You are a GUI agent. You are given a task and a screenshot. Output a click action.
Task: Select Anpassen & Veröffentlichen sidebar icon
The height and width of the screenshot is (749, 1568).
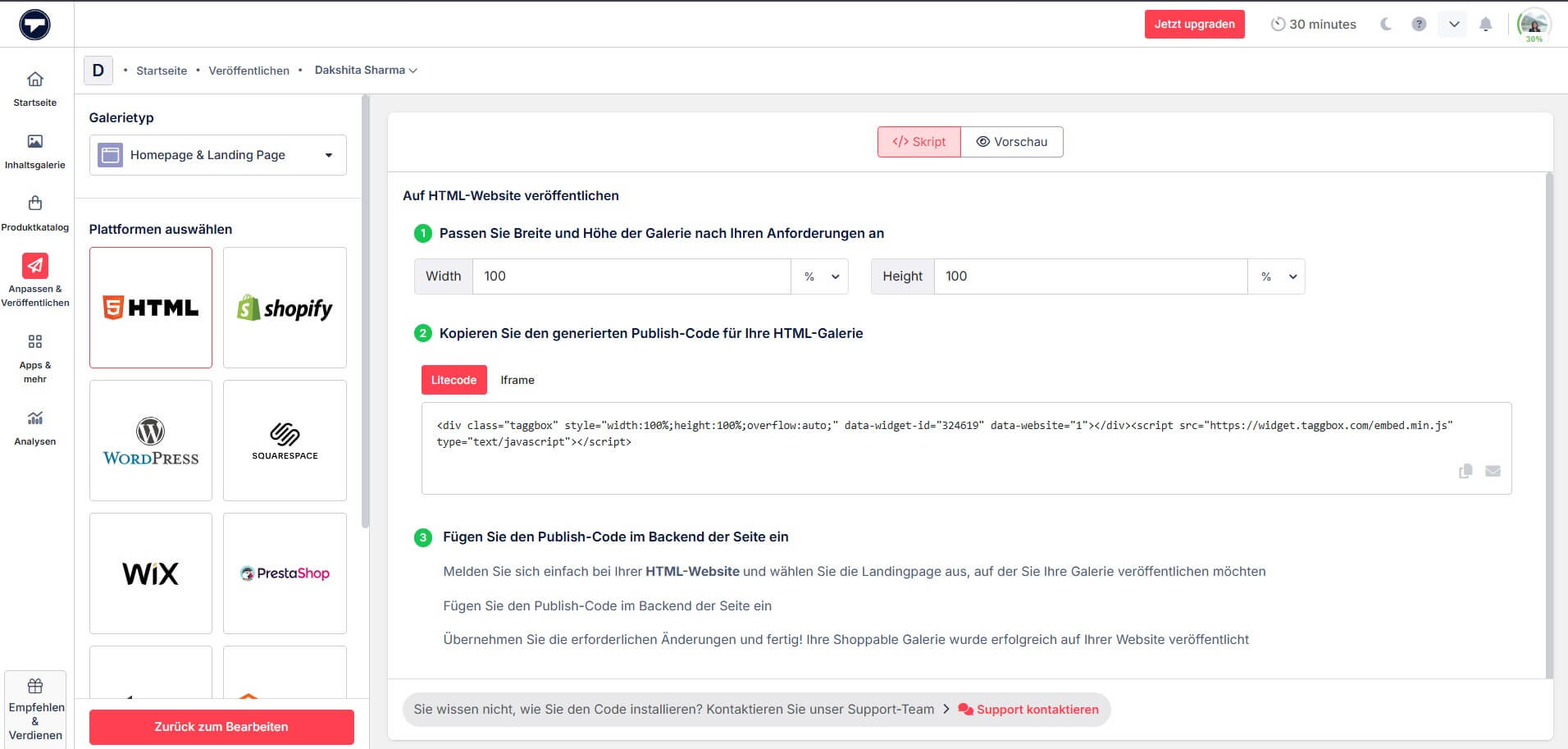click(35, 266)
